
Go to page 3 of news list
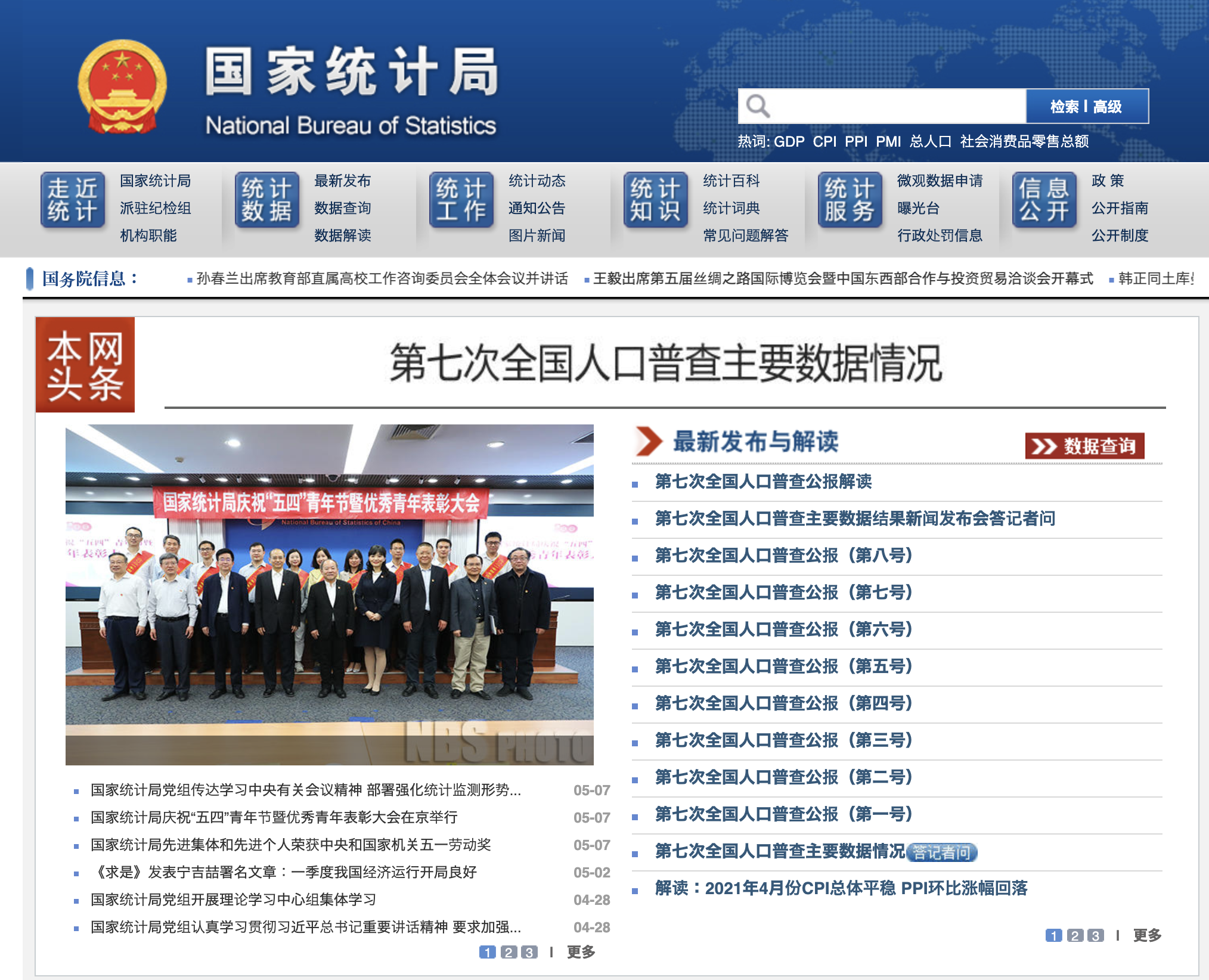point(529,952)
